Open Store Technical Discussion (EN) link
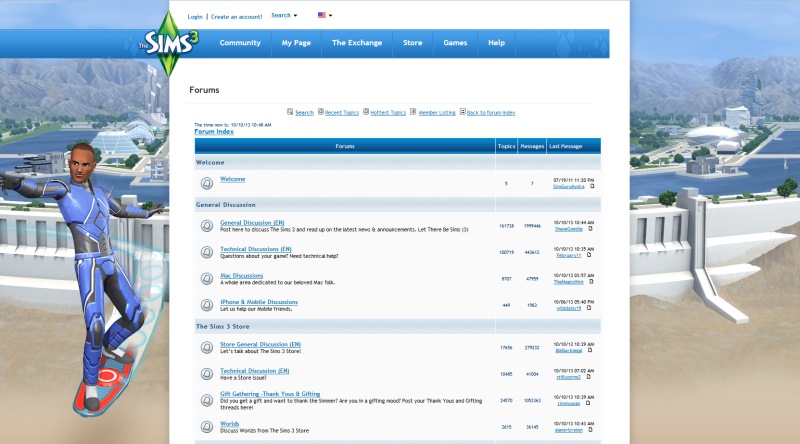Viewport: 800px width, 444px height. (255, 371)
